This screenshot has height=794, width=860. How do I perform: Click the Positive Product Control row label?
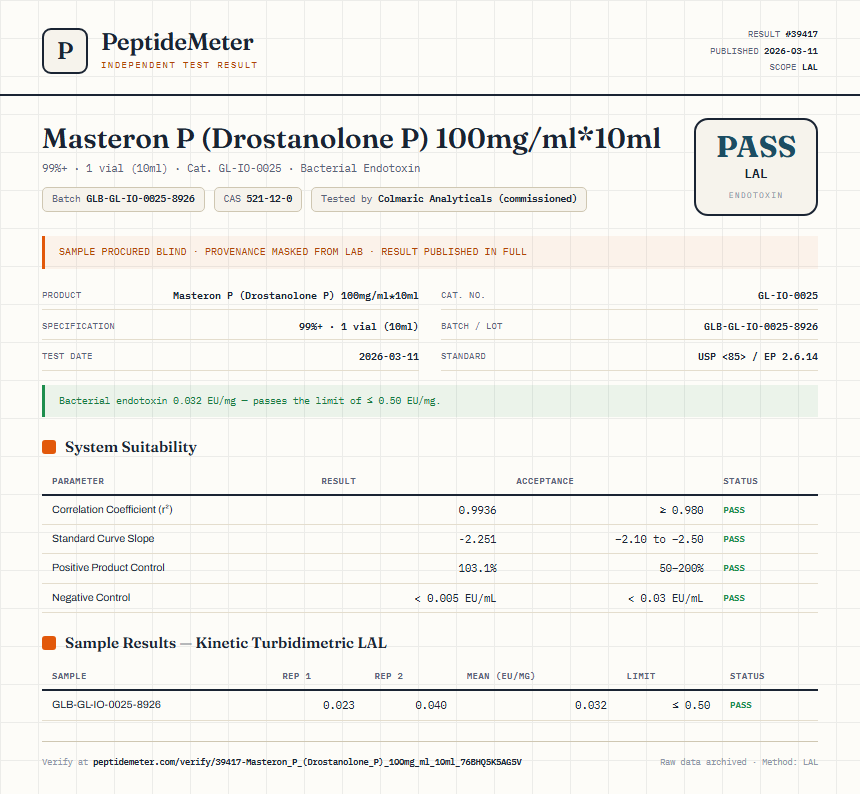point(108,568)
